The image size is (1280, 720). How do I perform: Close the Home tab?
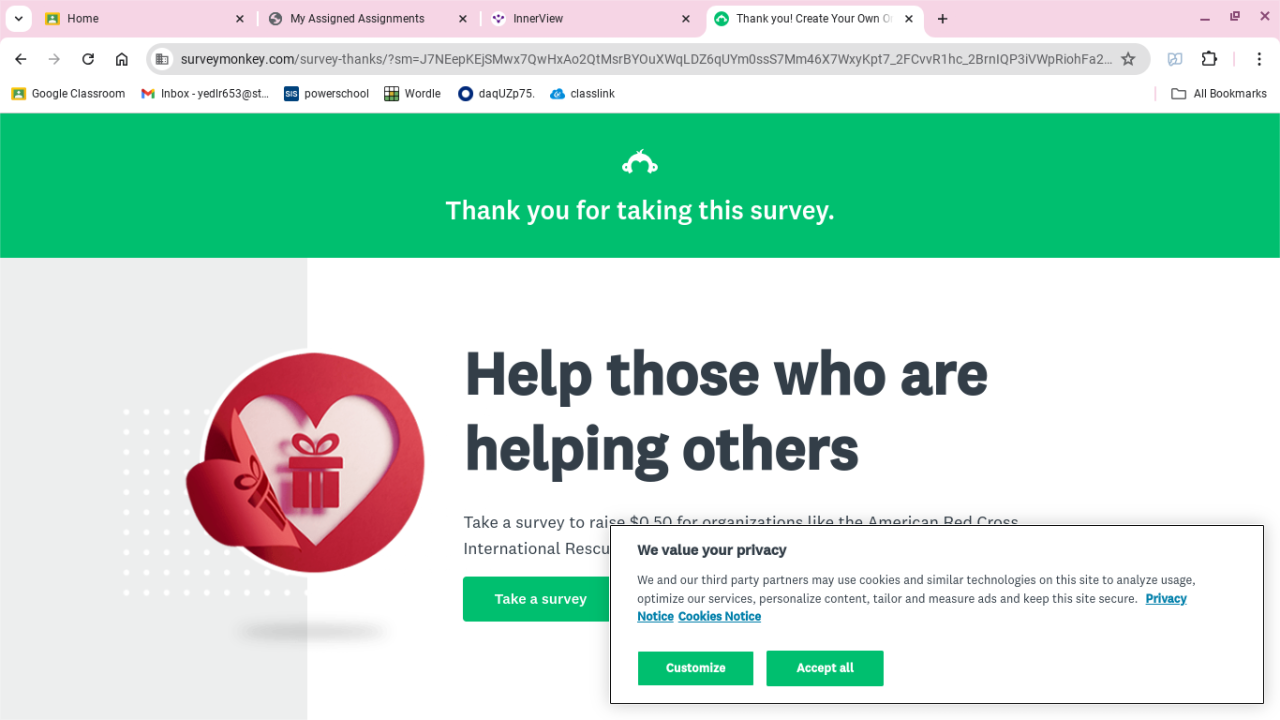click(x=240, y=19)
